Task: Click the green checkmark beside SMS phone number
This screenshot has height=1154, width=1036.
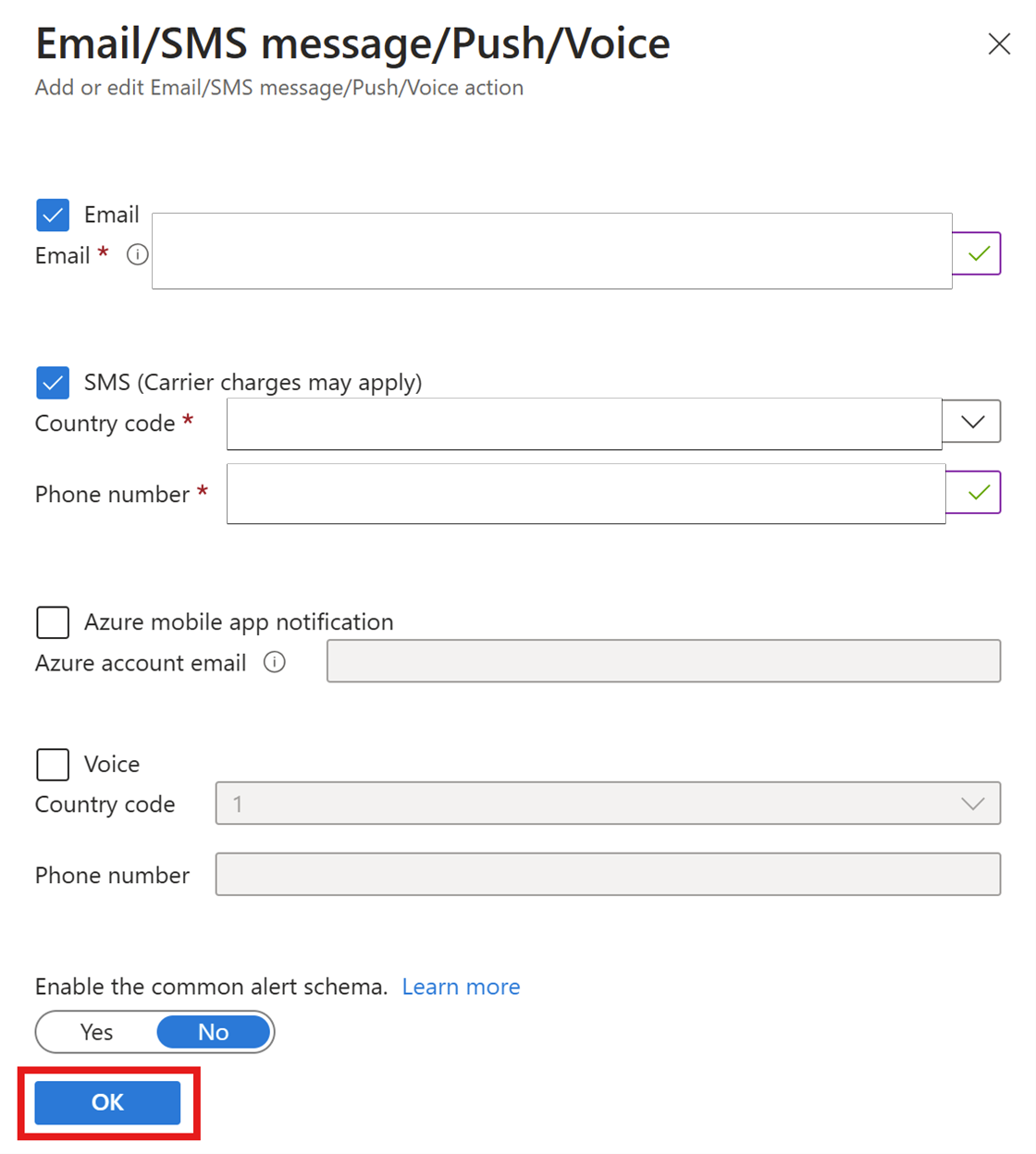Action: (977, 493)
